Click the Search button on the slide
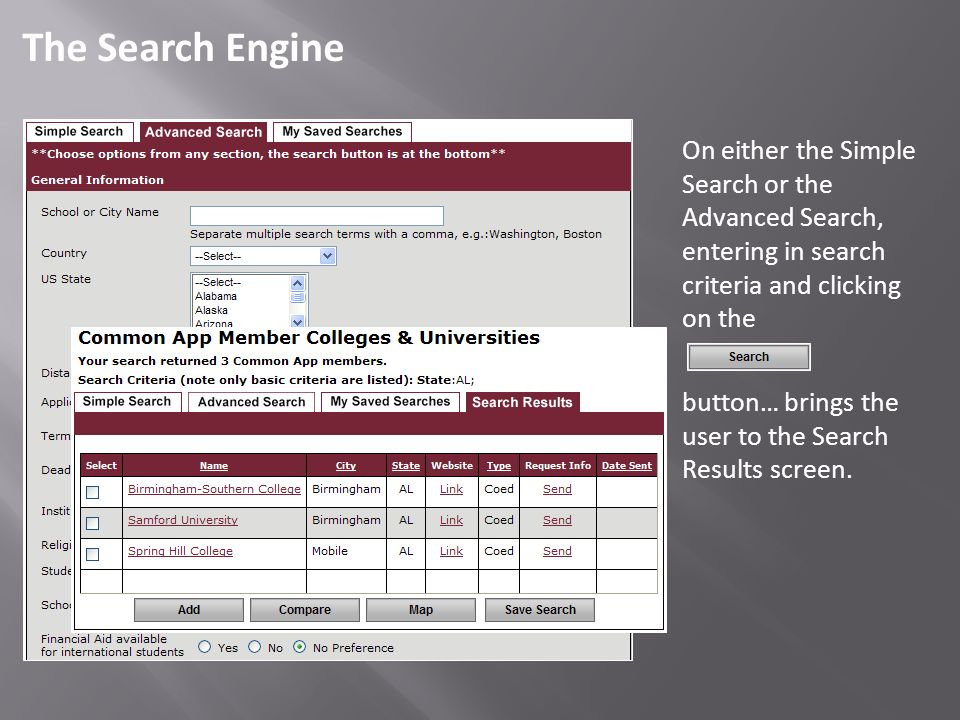The image size is (960, 720). 749,357
